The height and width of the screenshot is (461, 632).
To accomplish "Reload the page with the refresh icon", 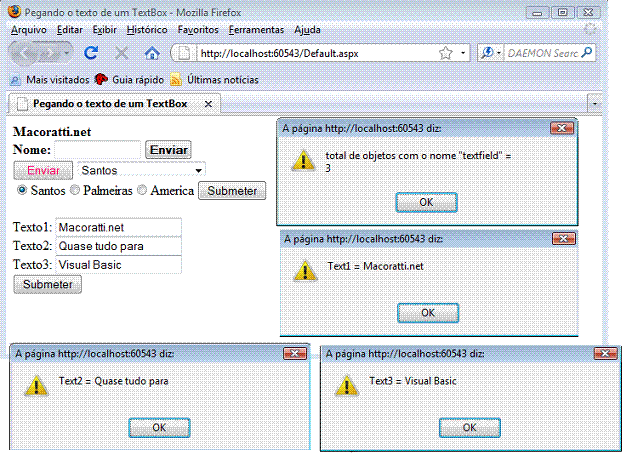I will 91,53.
